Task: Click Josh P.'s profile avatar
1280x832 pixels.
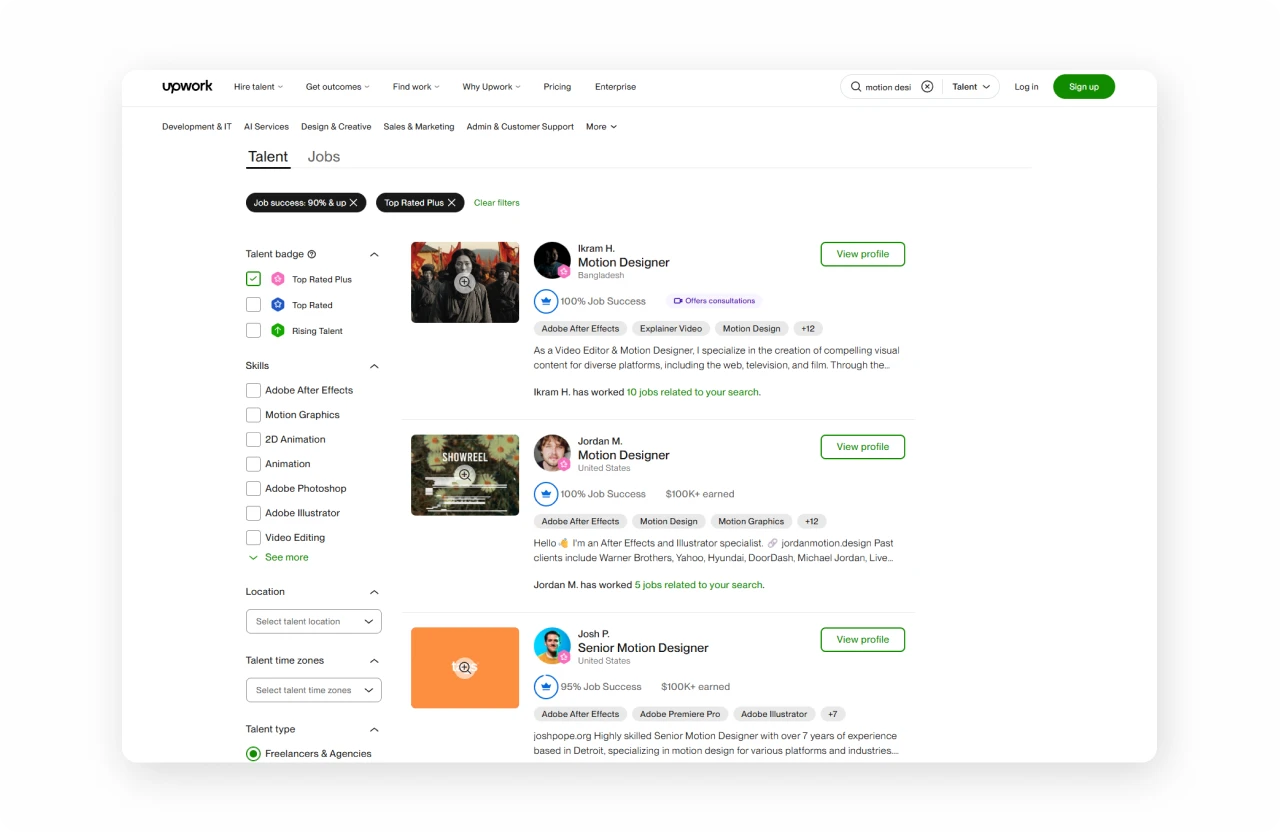Action: point(552,645)
